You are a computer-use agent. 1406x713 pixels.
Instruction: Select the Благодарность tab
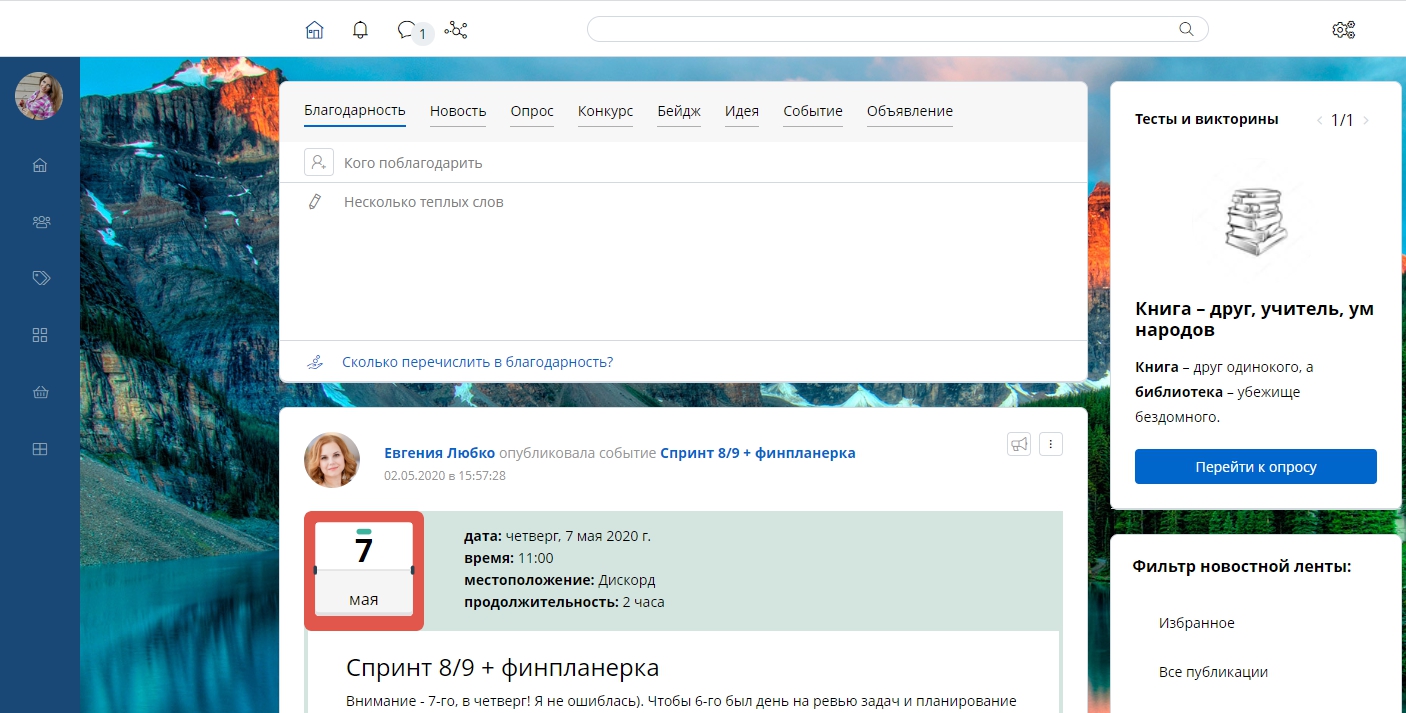tap(355, 111)
